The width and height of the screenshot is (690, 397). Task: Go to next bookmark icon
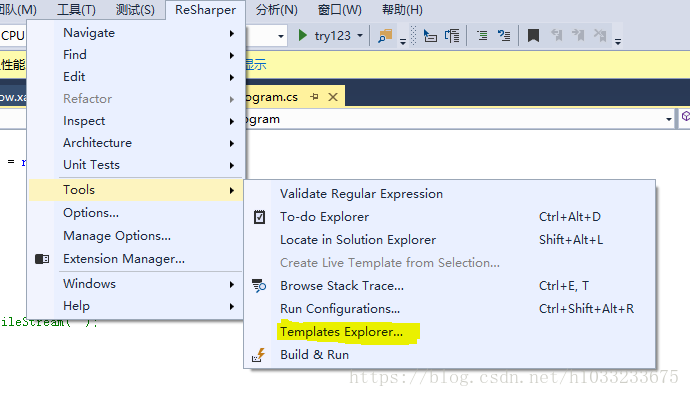click(578, 35)
